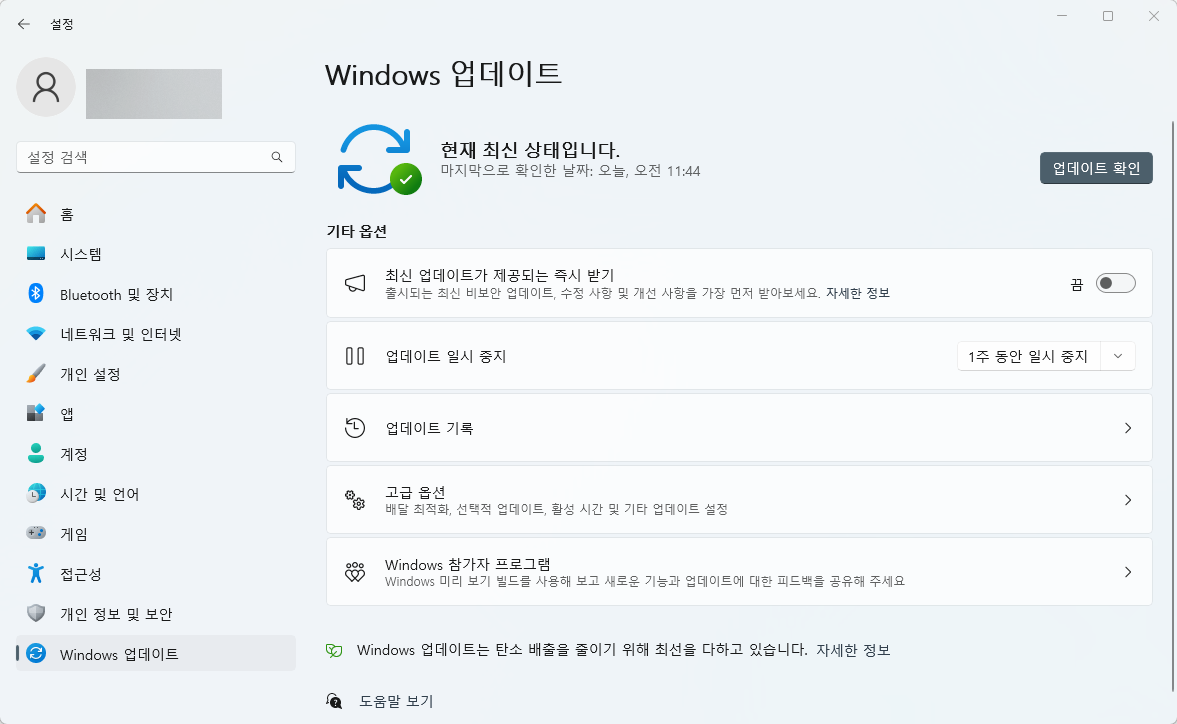Click the 개인 설정 paintbrush icon
The image size is (1177, 724).
[x=36, y=374]
